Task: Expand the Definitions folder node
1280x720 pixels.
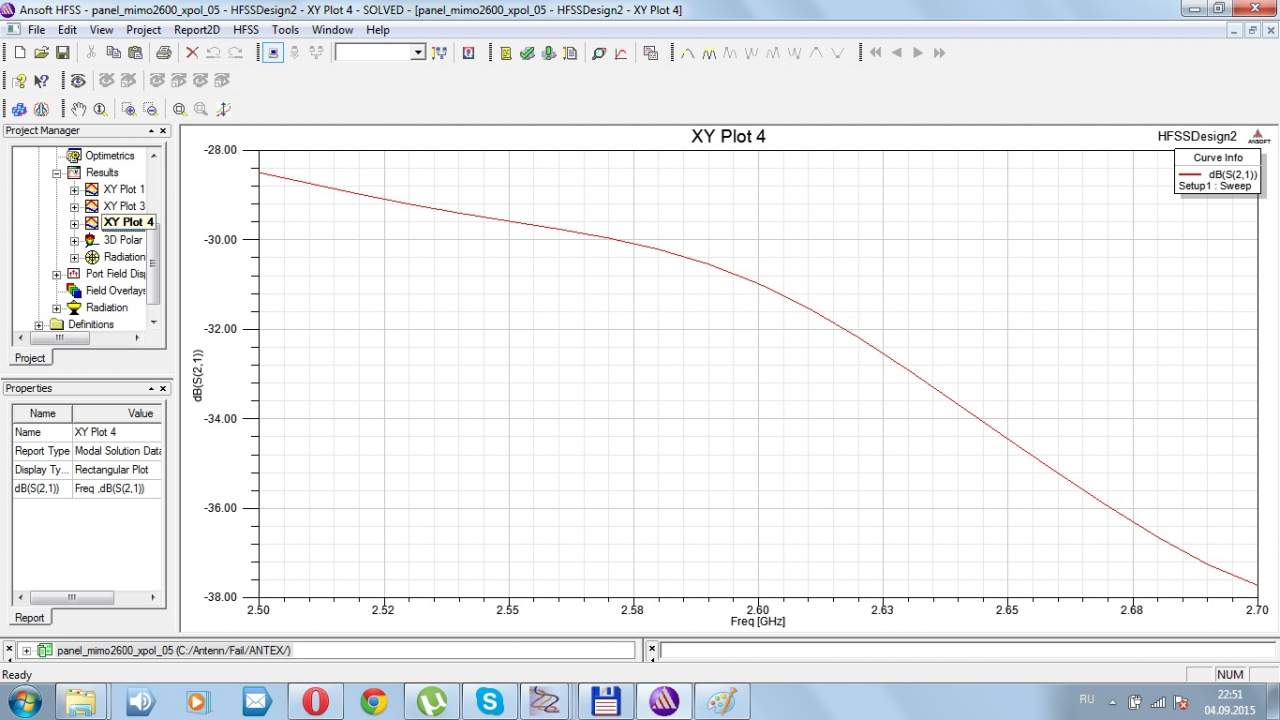Action: (39, 325)
